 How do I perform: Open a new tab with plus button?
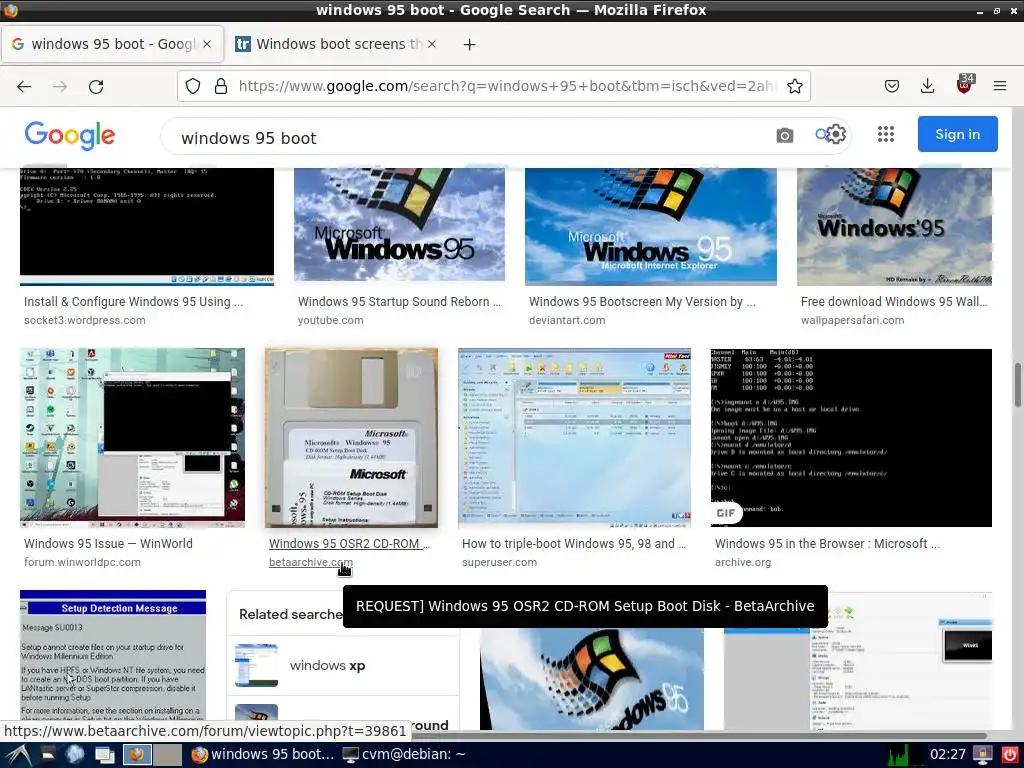click(469, 44)
